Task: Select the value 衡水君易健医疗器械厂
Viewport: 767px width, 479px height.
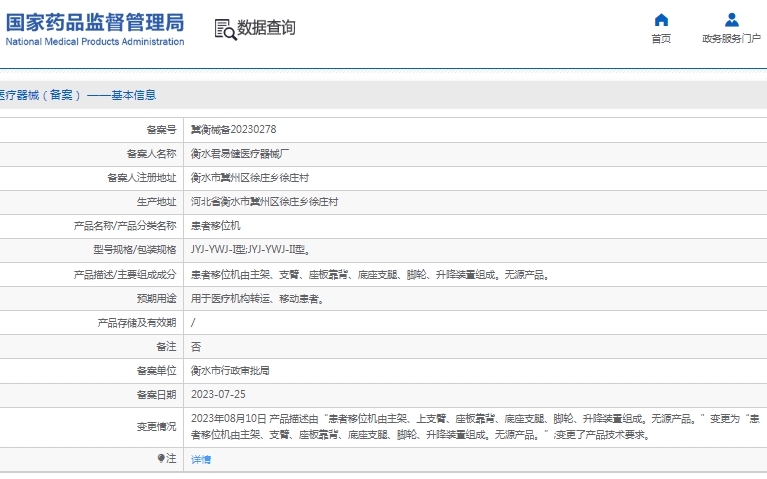Action: 240,154
